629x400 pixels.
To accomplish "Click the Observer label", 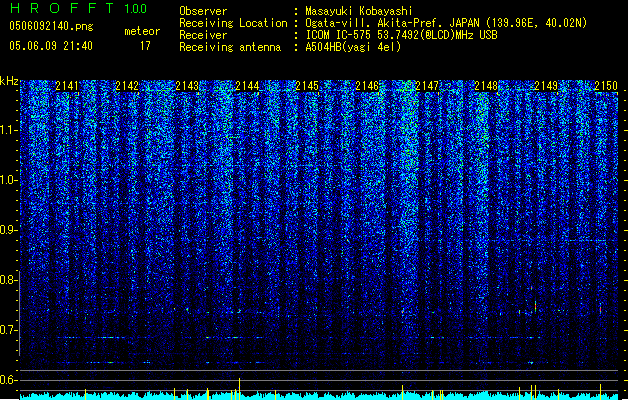I will pyautogui.click(x=203, y=11).
